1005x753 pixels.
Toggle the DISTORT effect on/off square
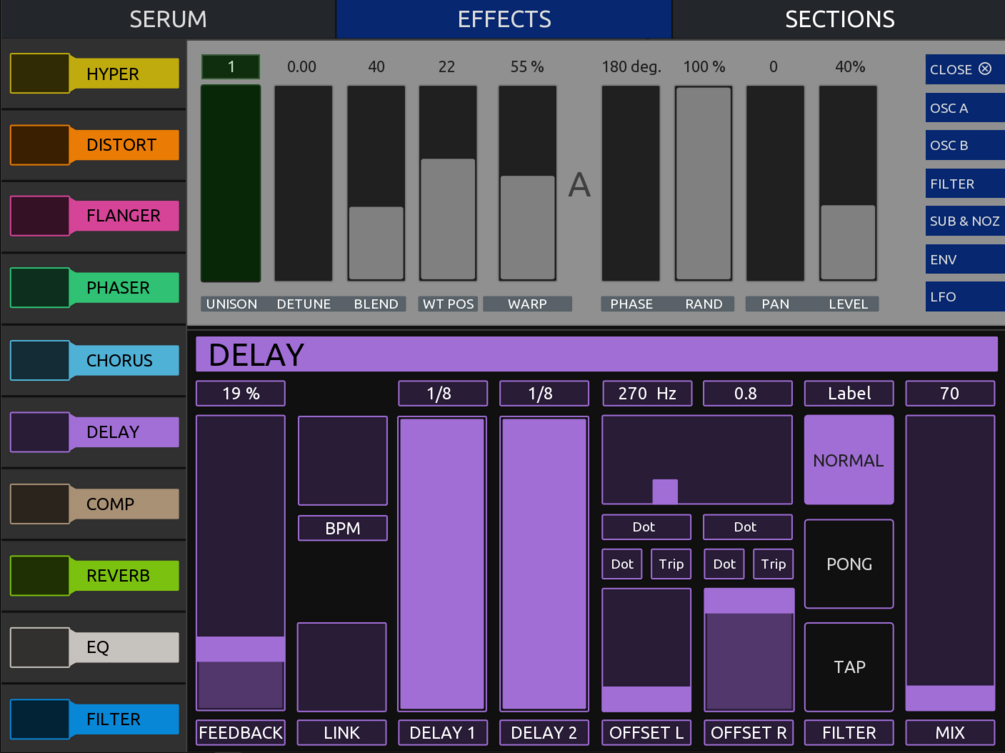coord(40,145)
